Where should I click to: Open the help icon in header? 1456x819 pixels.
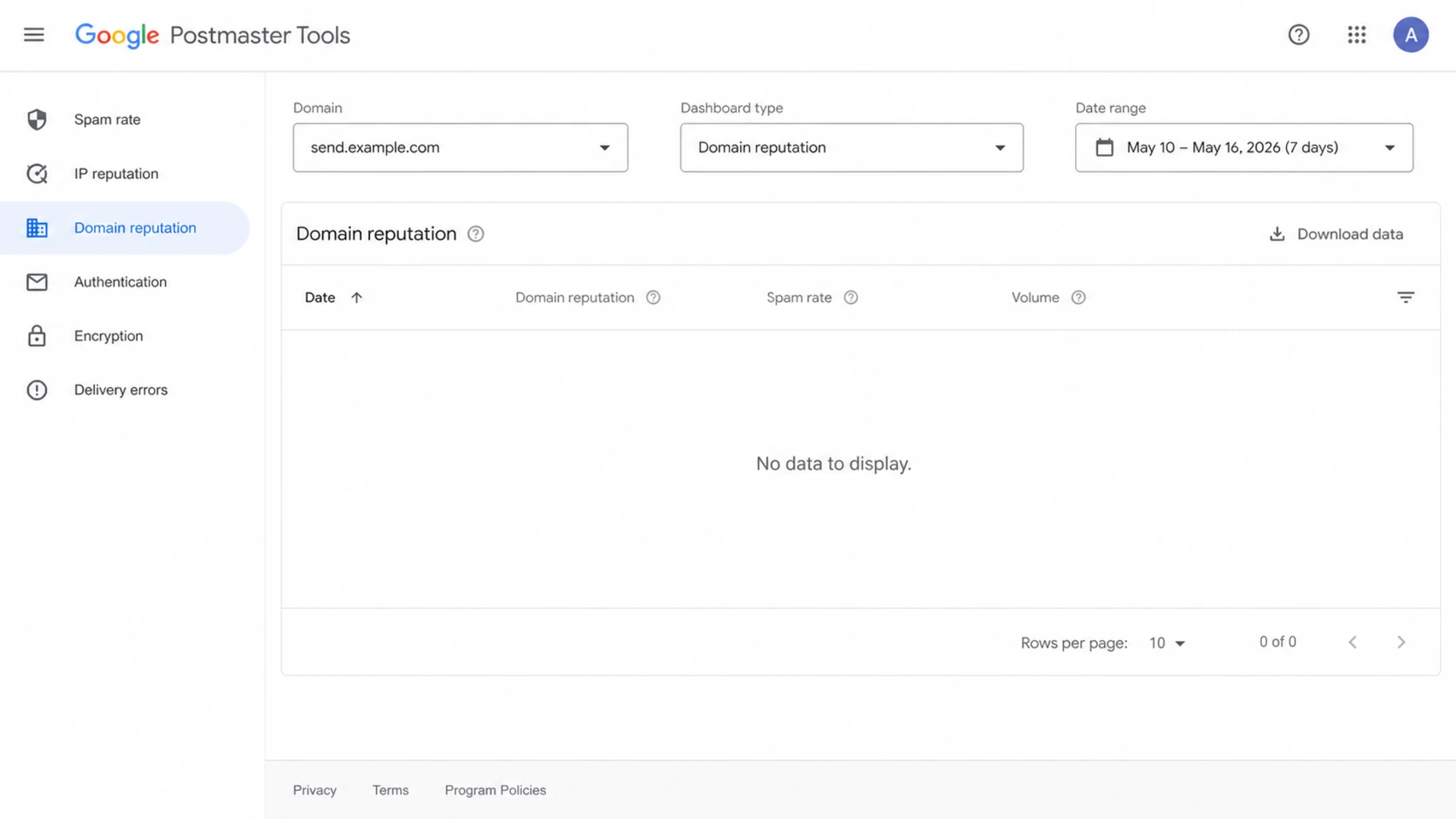click(x=1298, y=35)
